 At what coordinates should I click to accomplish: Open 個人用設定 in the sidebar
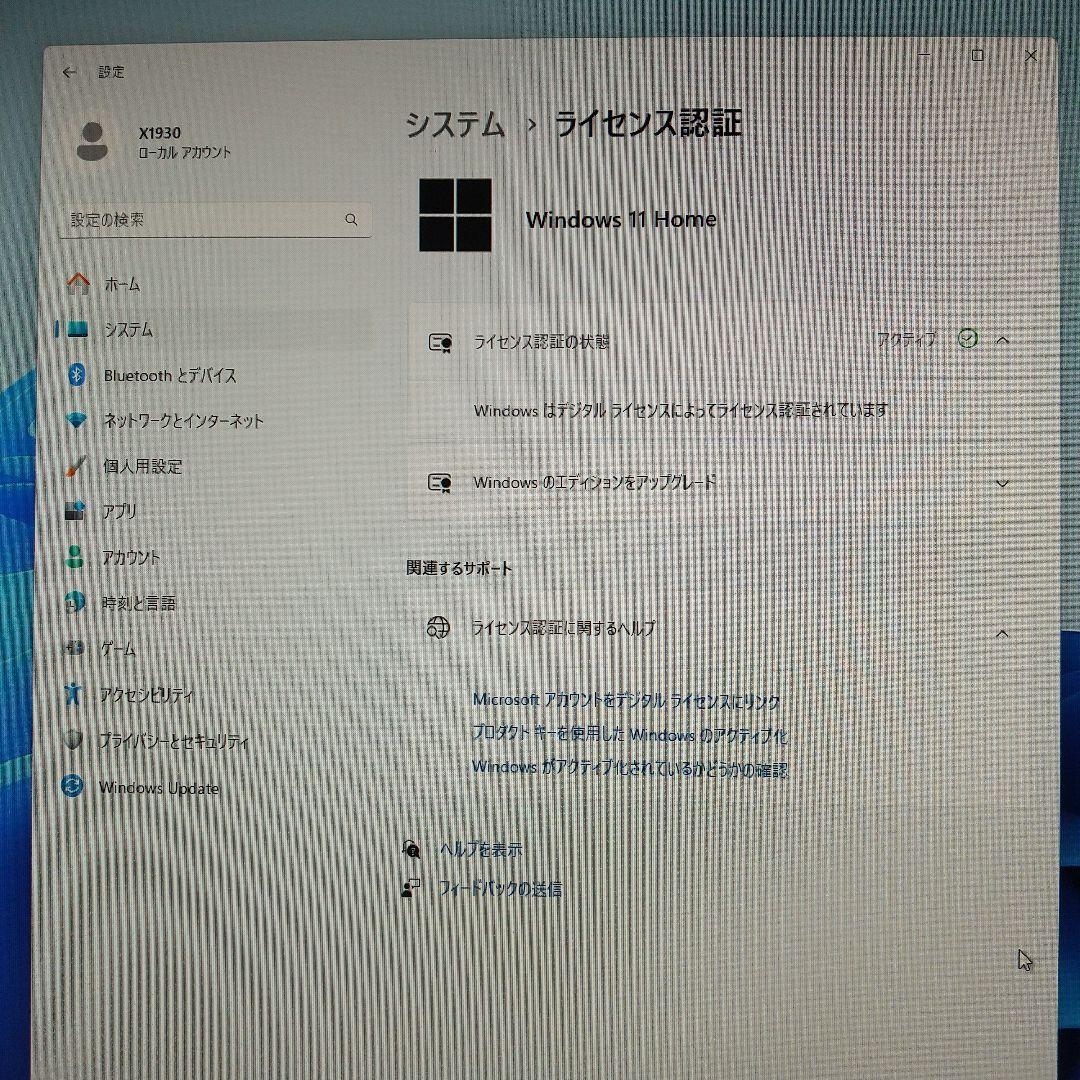tap(143, 466)
